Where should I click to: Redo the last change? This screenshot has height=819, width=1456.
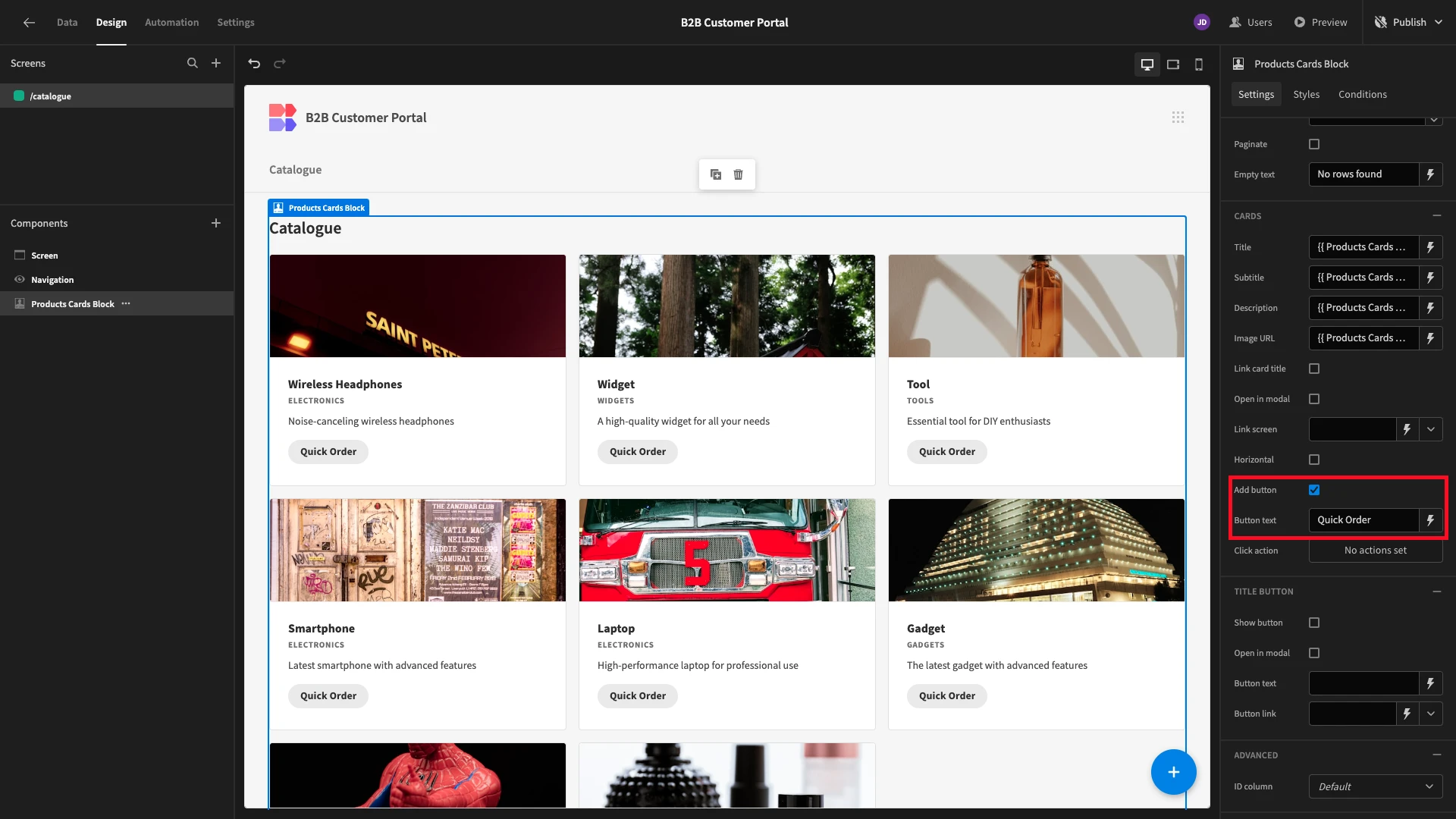pyautogui.click(x=280, y=64)
